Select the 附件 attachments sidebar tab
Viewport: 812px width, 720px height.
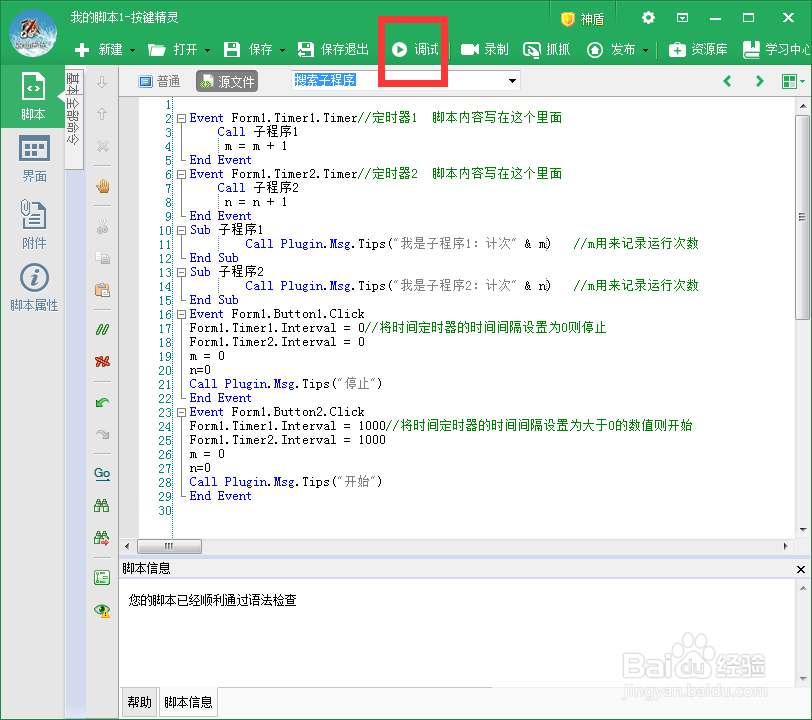(34, 224)
